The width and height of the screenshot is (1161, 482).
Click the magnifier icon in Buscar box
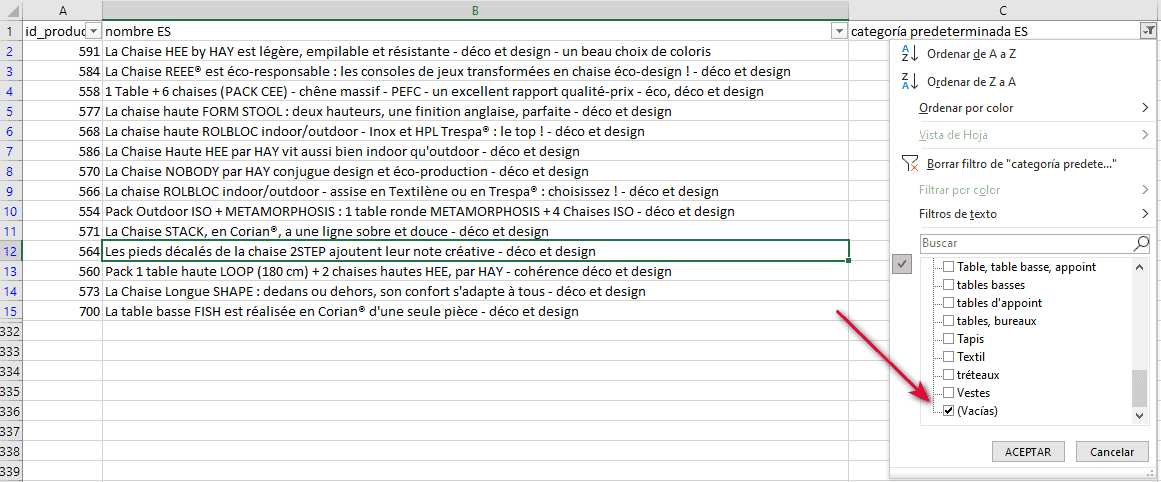pyautogui.click(x=1141, y=242)
